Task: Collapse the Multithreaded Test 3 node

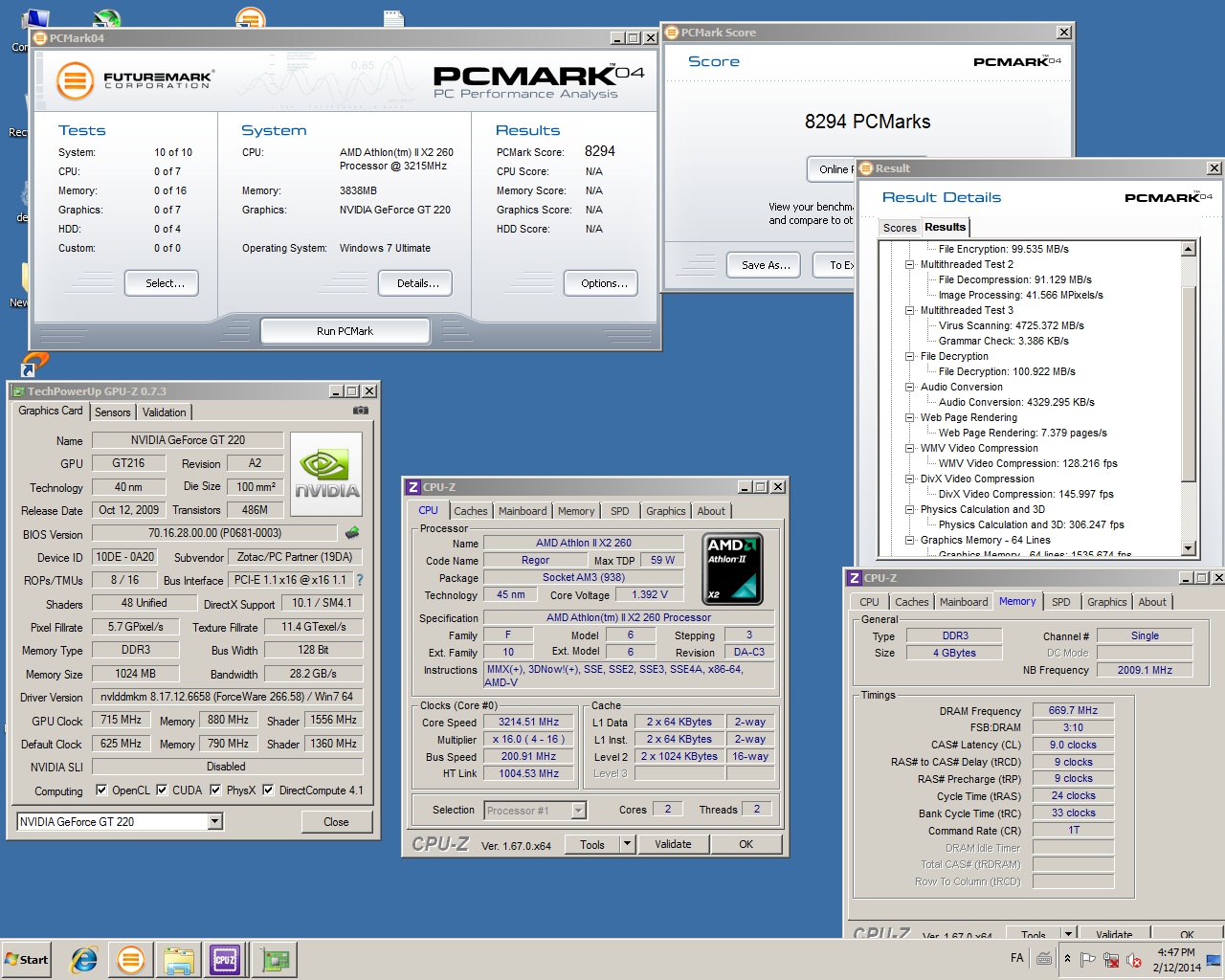Action: pyautogui.click(x=910, y=310)
